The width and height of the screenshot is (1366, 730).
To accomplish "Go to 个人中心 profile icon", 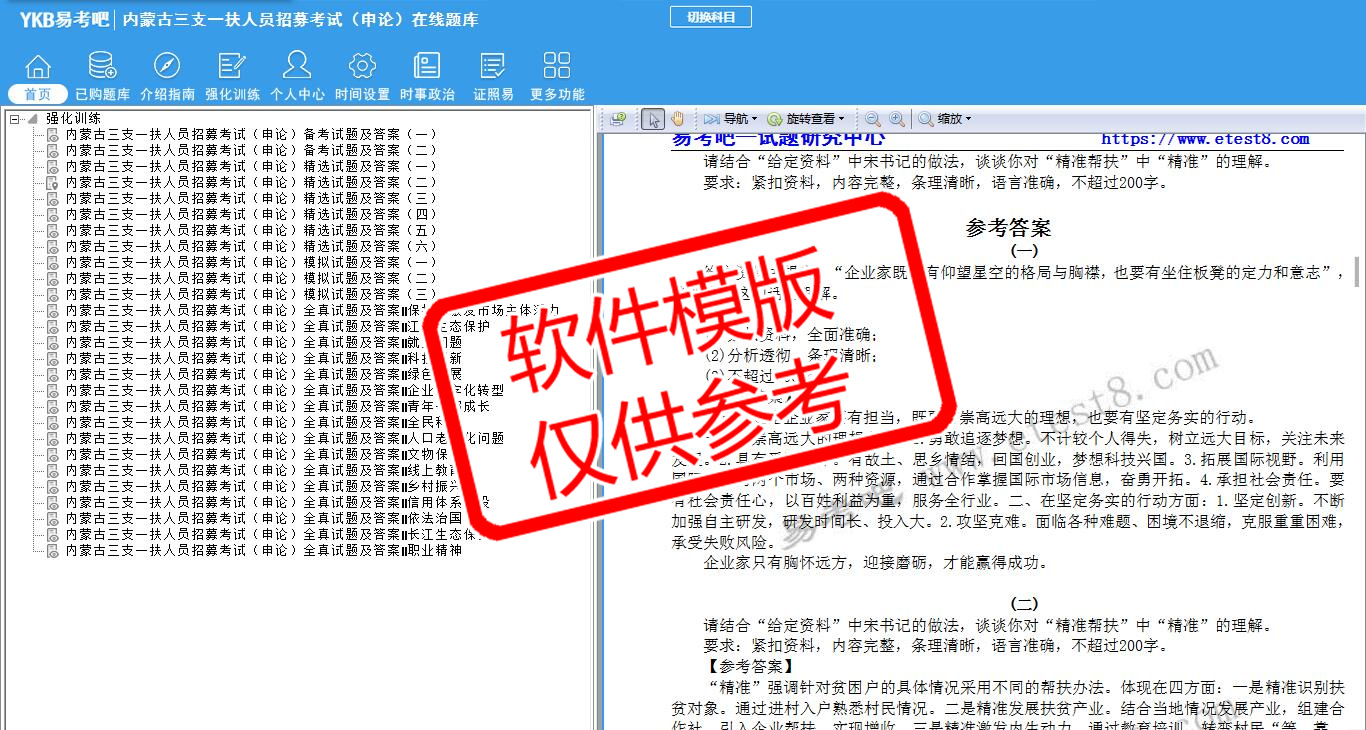I will pos(297,68).
